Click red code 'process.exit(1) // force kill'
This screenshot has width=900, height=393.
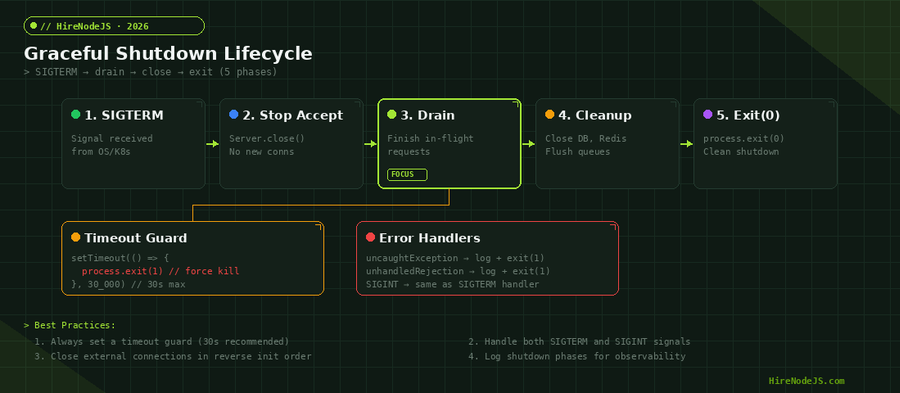click(x=161, y=271)
